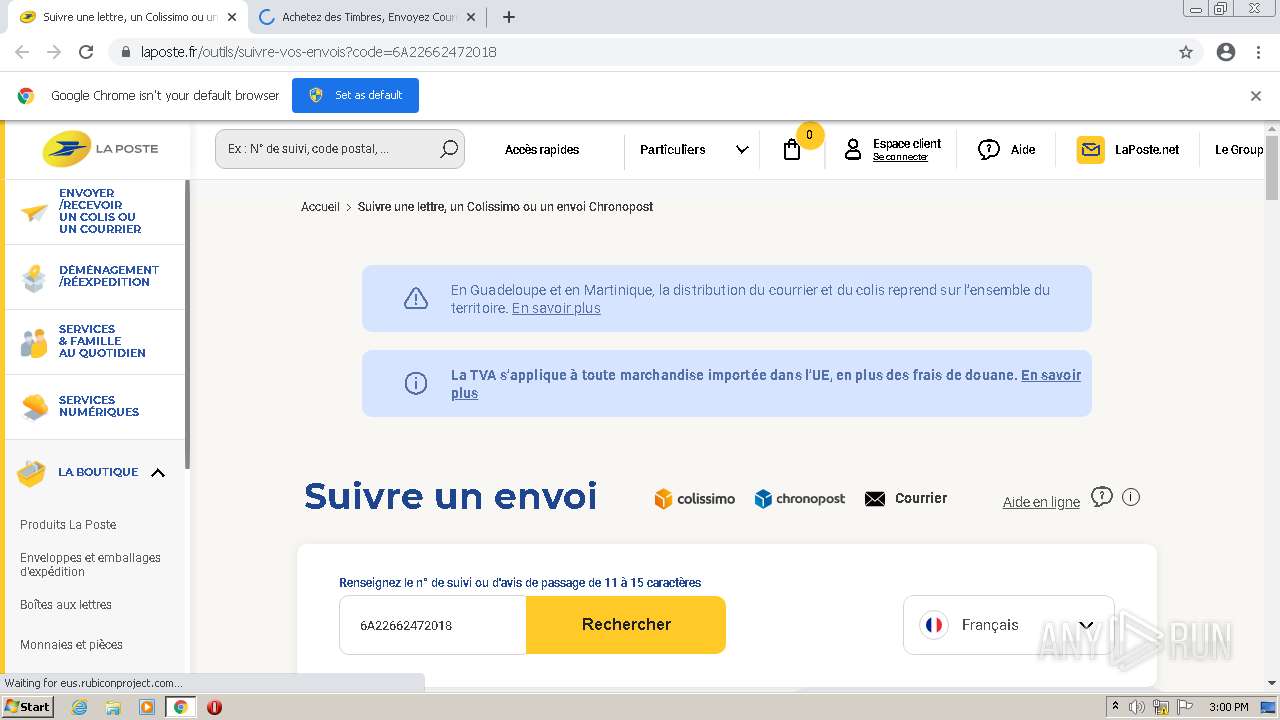Click the Aide speech bubble icon
The image size is (1280, 720).
989,150
